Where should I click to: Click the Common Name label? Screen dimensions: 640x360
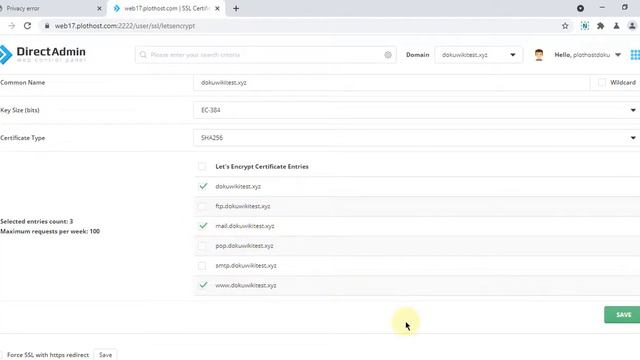point(22,82)
